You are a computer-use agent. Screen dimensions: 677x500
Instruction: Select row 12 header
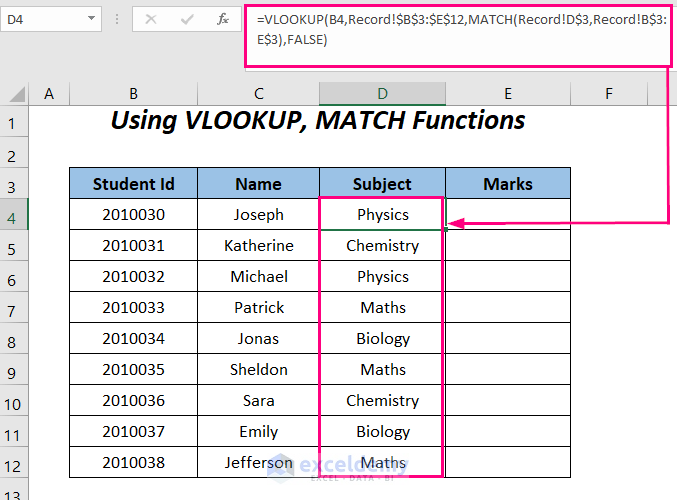click(14, 462)
